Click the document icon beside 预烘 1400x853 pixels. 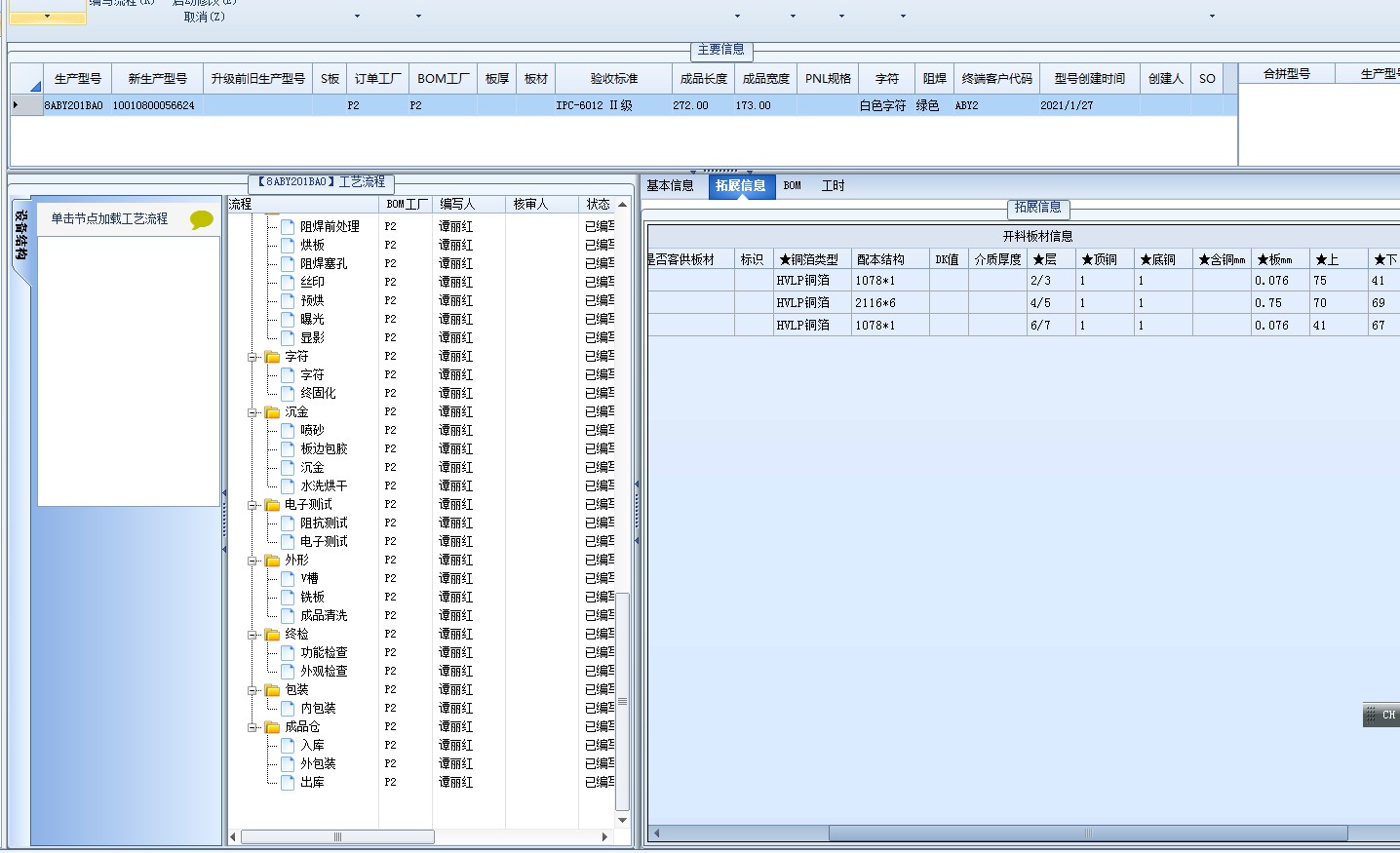(288, 300)
